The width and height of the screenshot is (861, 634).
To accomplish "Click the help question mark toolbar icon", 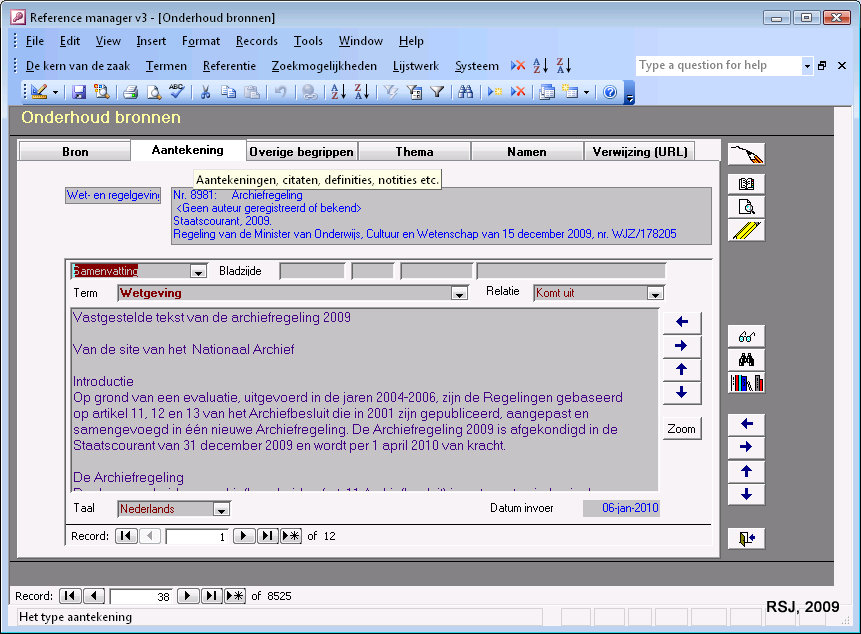I will click(610, 92).
